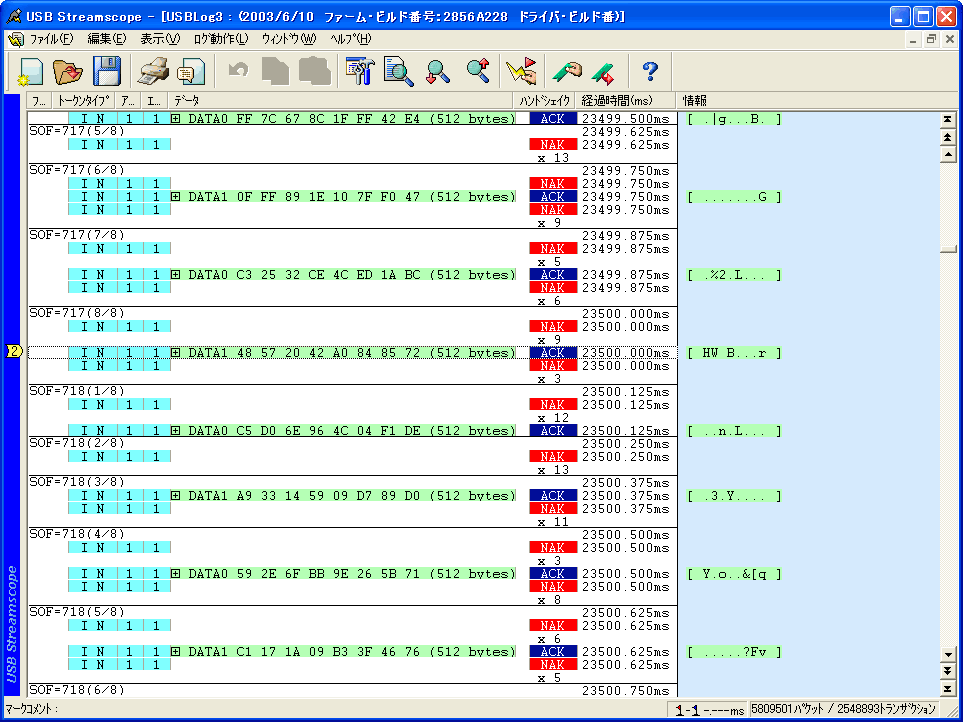The width and height of the screenshot is (963, 722).
Task: Open a log file with the folder icon
Action: [68, 71]
